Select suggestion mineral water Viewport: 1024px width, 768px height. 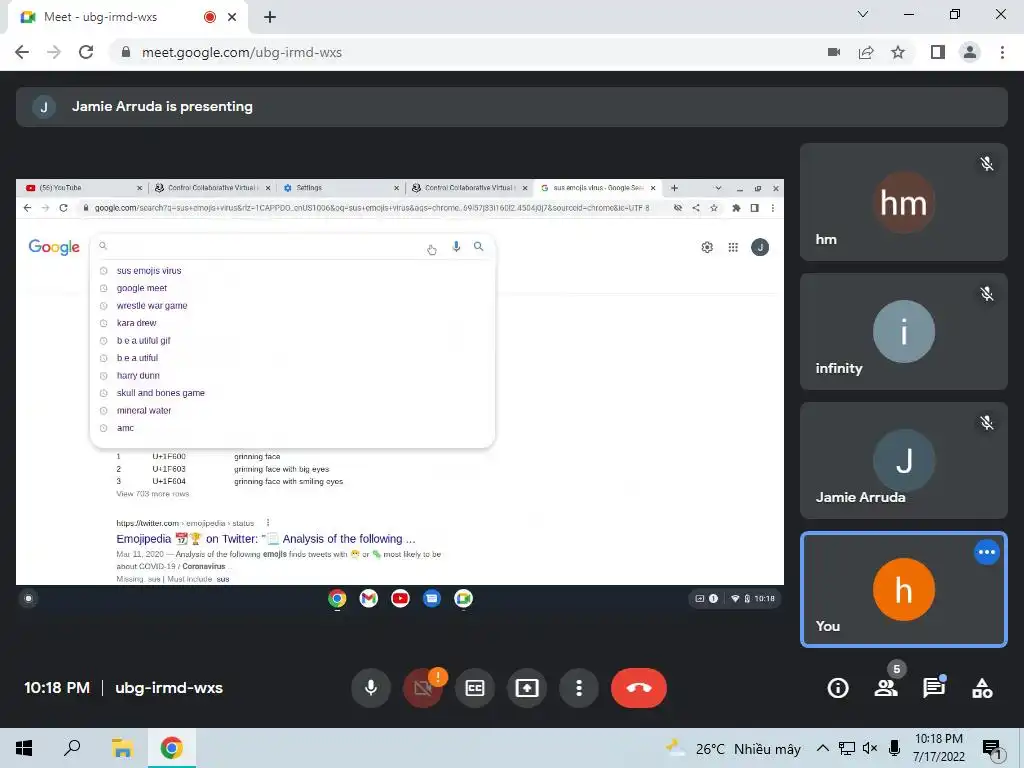click(x=292, y=411)
